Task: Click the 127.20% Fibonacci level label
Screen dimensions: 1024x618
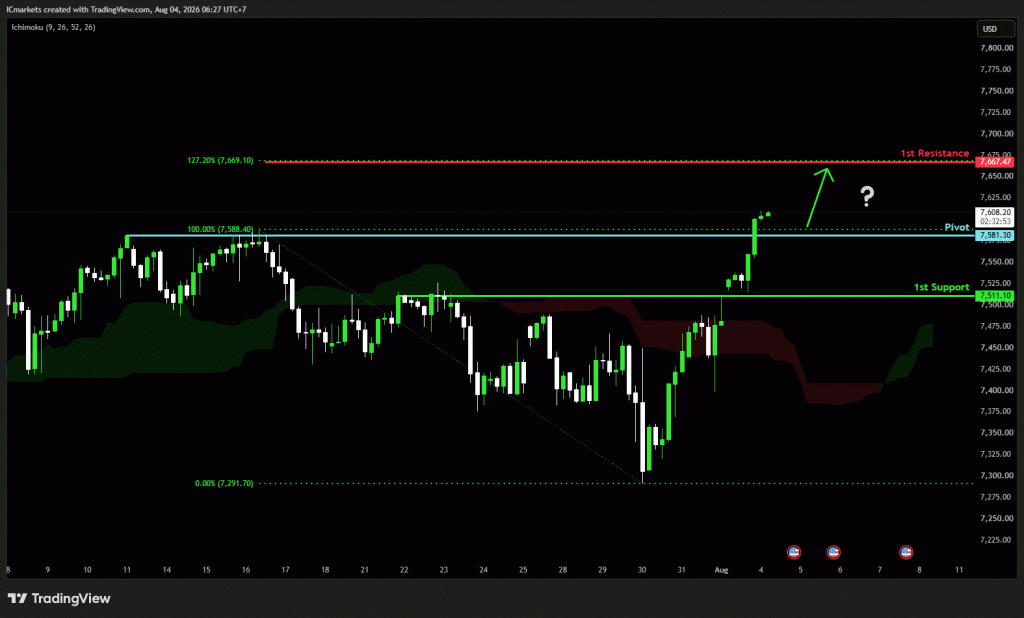Action: click(220, 160)
